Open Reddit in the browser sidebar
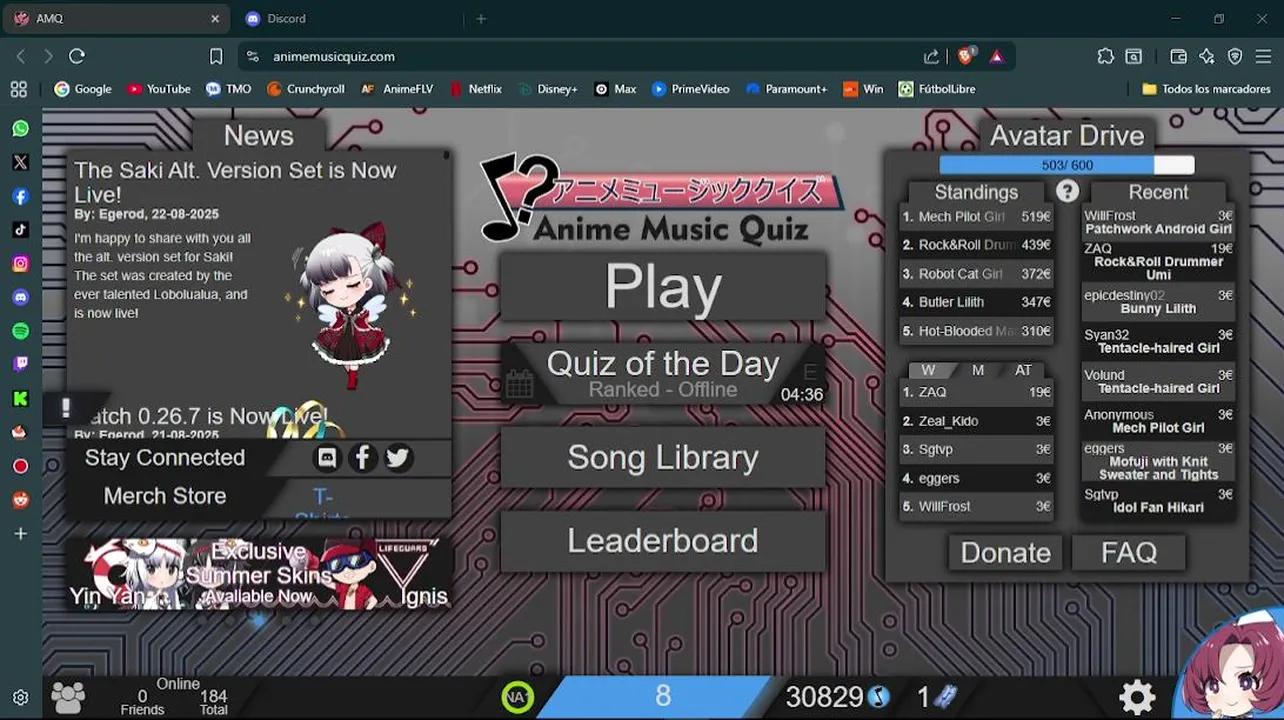Viewport: 1284px width, 720px height. click(x=20, y=499)
